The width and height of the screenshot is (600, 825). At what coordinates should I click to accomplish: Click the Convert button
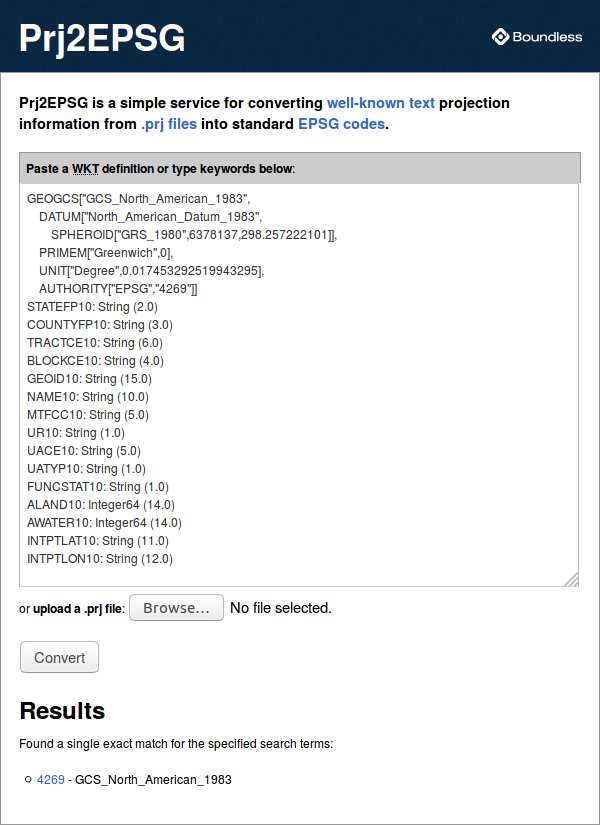click(59, 657)
